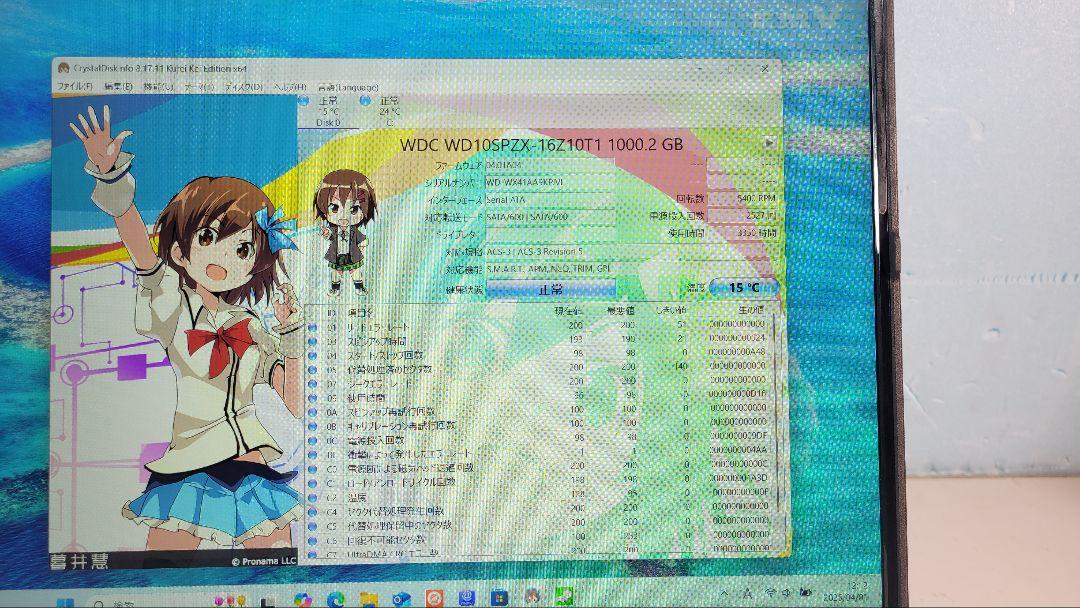Click the taskbar clock and date

point(846,591)
